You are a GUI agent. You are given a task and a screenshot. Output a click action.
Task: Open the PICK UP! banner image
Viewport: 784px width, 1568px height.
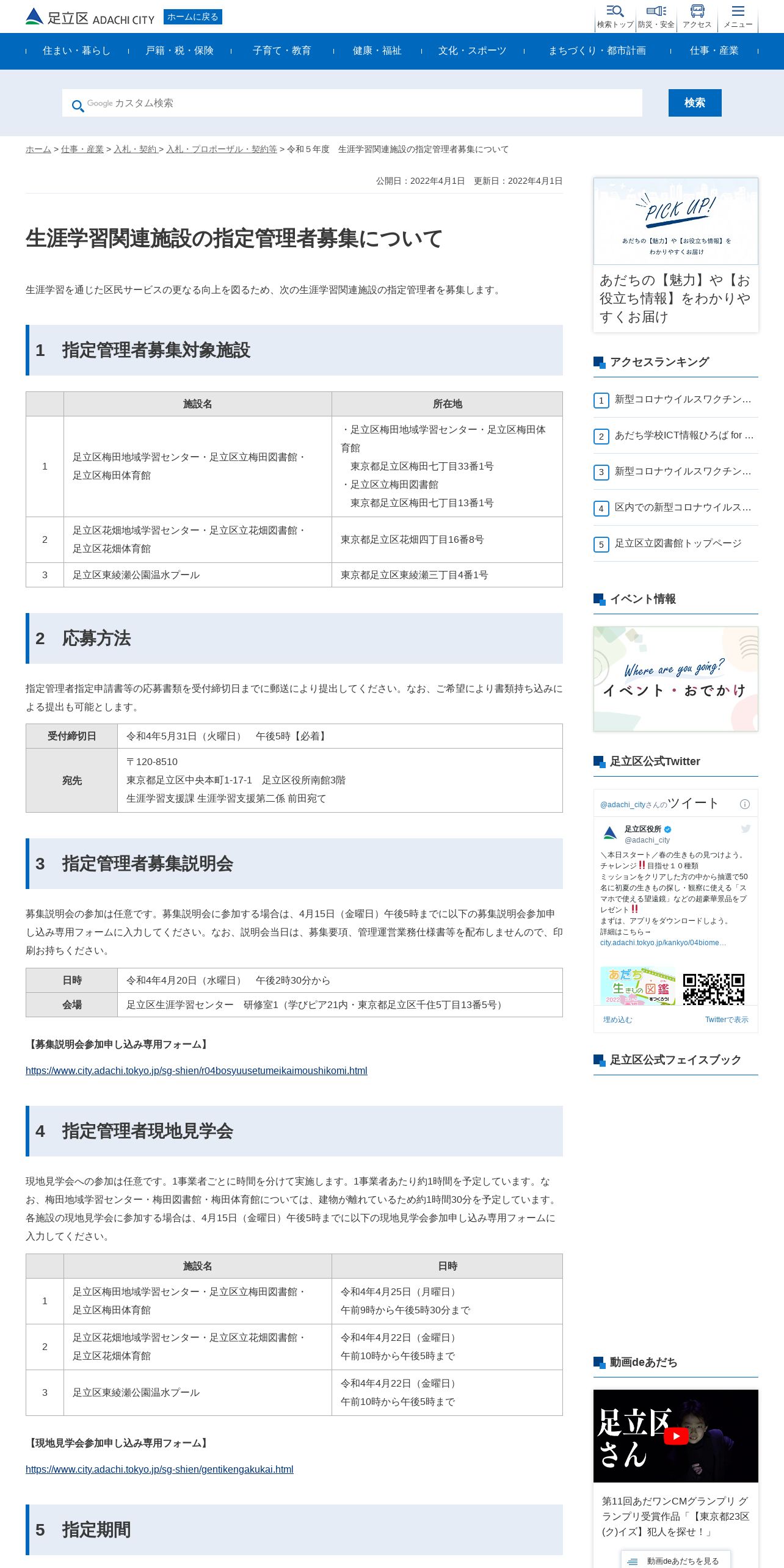coord(676,221)
